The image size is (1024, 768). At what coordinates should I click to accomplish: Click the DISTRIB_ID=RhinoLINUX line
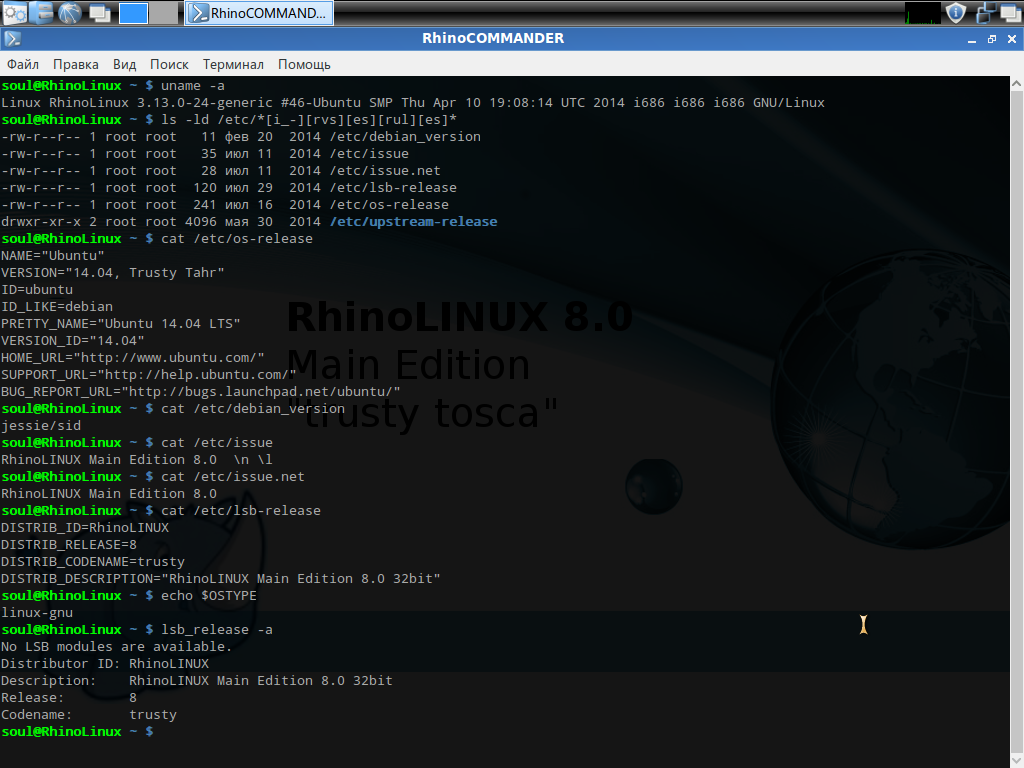[85, 528]
